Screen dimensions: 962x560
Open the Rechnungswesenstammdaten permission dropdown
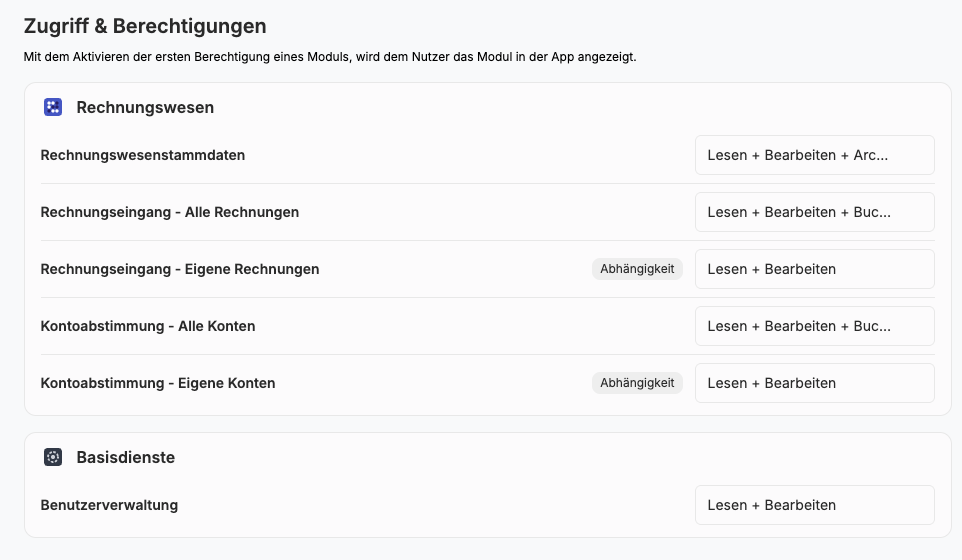(814, 155)
